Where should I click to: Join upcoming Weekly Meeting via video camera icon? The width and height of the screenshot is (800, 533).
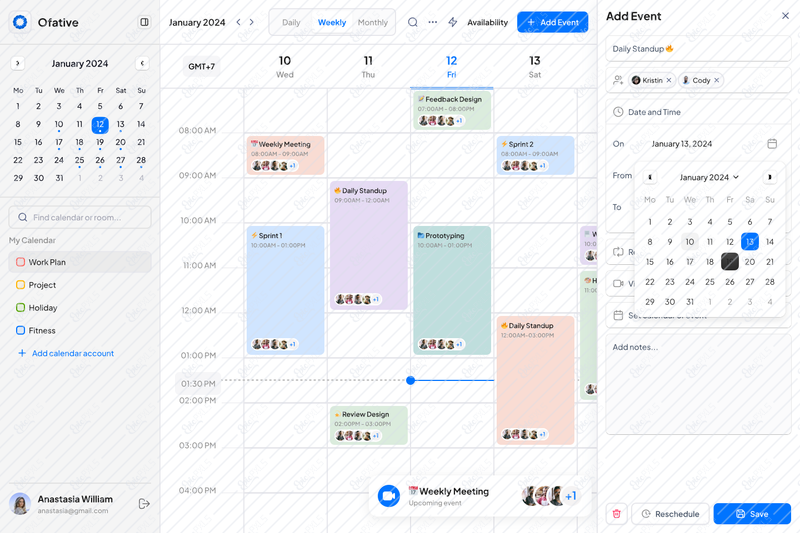pyautogui.click(x=389, y=496)
